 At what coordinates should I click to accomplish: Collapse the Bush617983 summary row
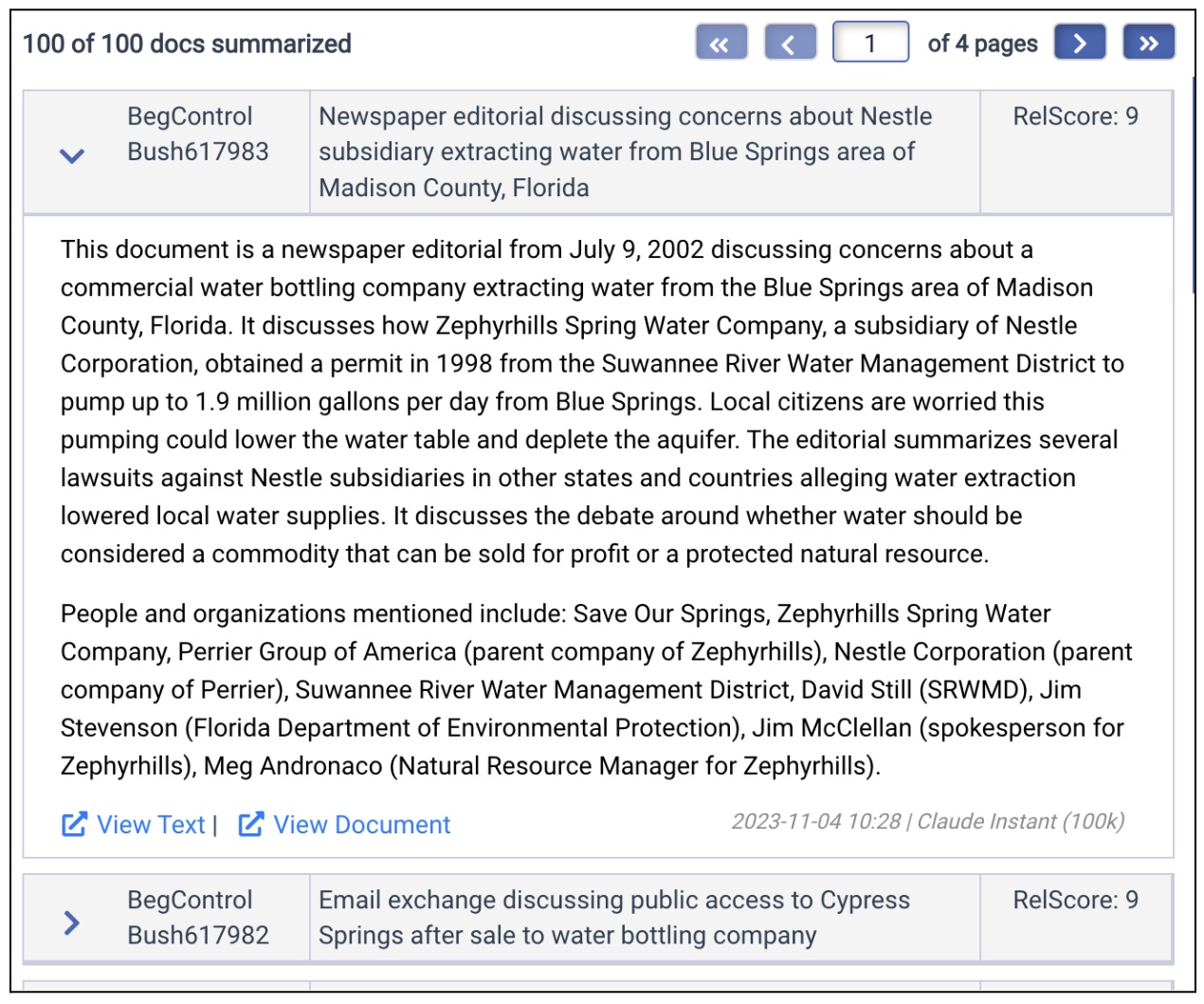pyautogui.click(x=72, y=155)
